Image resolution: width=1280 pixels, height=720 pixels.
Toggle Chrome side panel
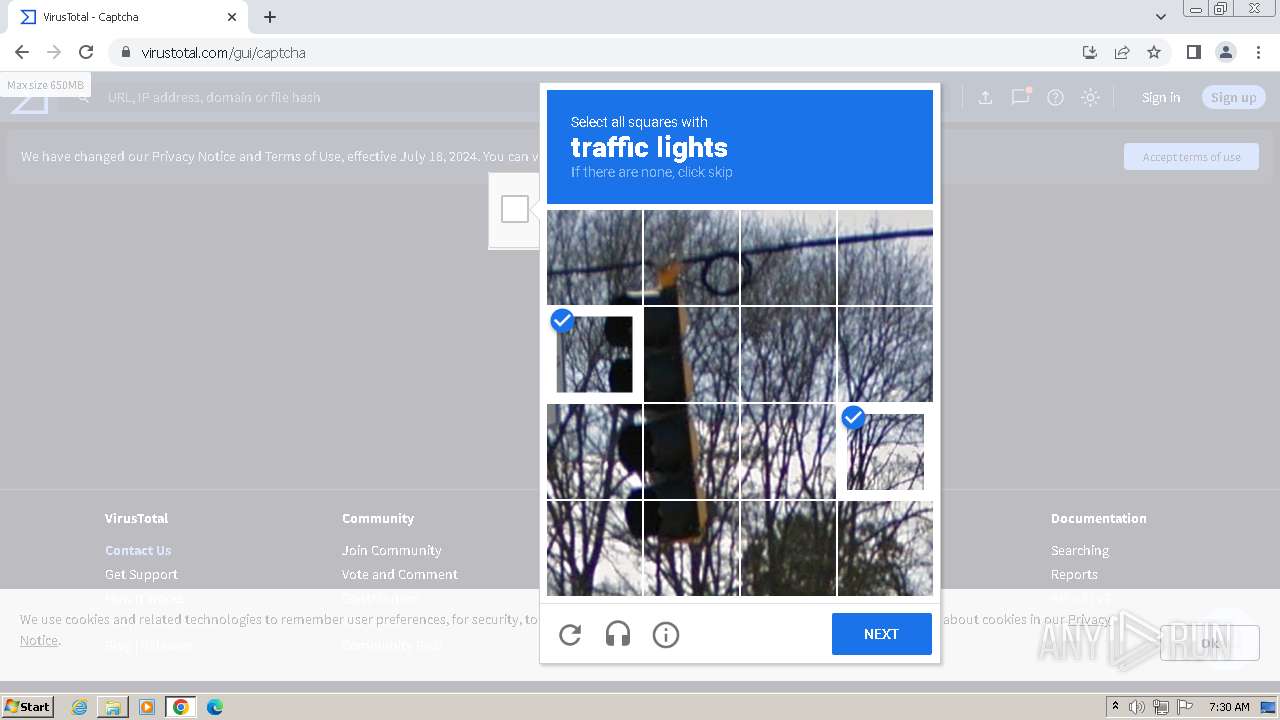click(x=1193, y=52)
